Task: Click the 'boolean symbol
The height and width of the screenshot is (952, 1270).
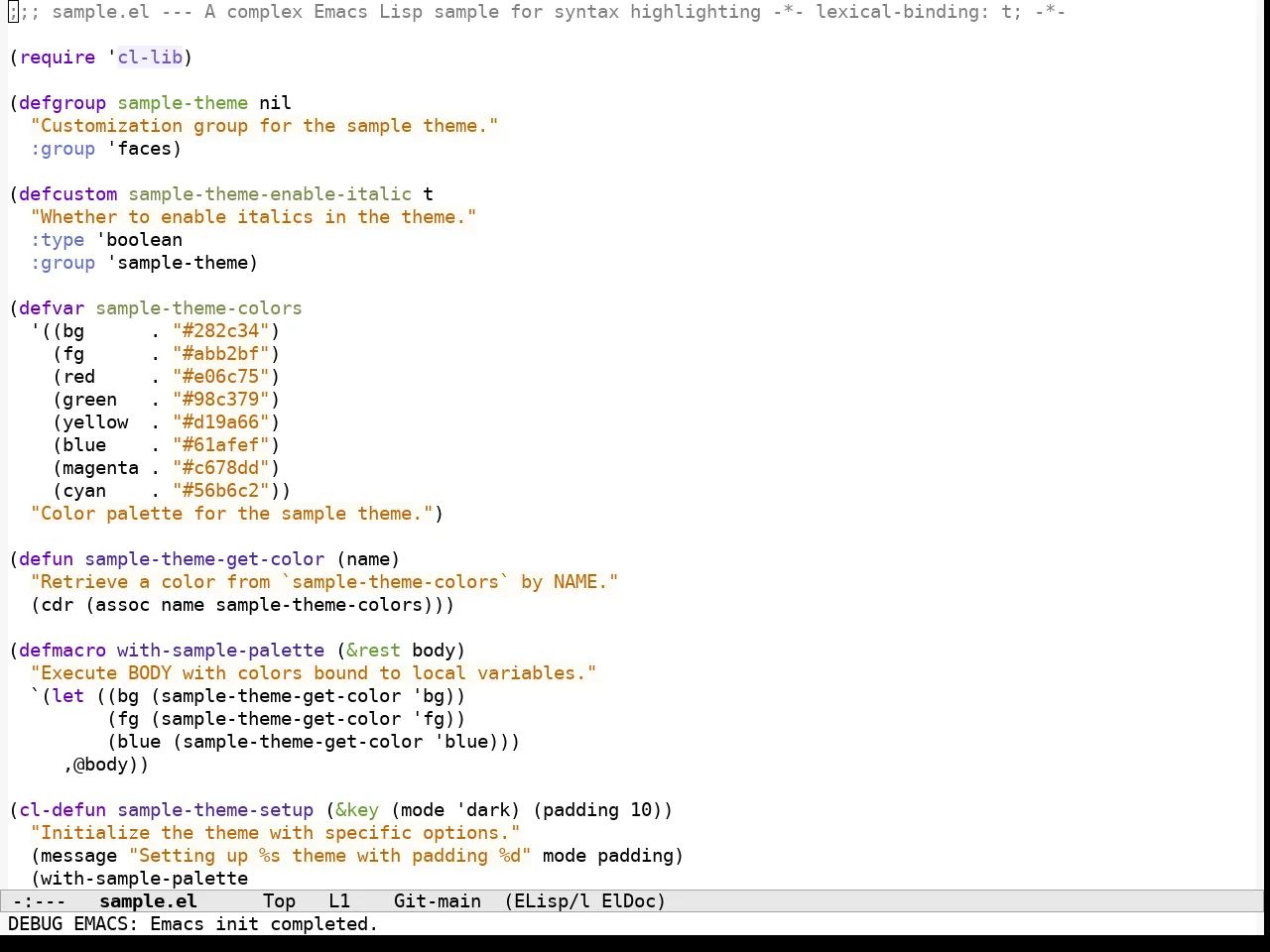Action: [x=139, y=240]
